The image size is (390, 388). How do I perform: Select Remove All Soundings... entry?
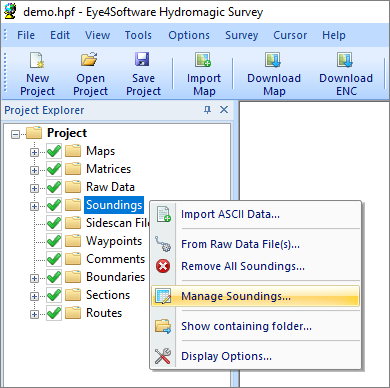coord(255,266)
